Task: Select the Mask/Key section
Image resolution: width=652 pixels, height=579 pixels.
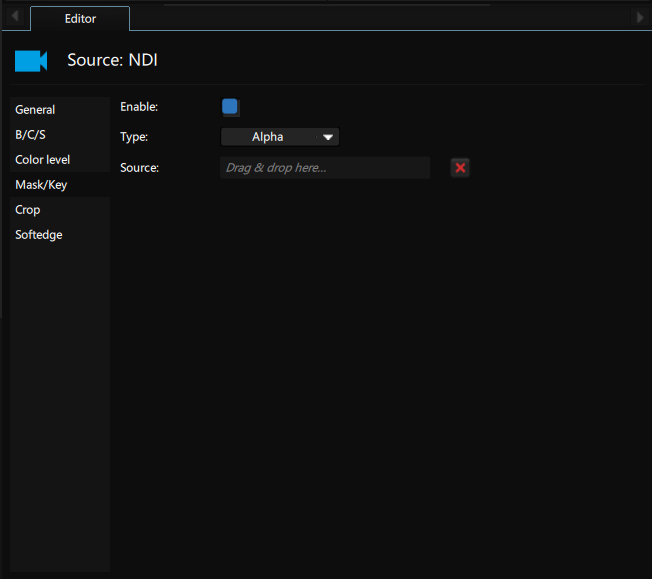Action: (x=60, y=185)
